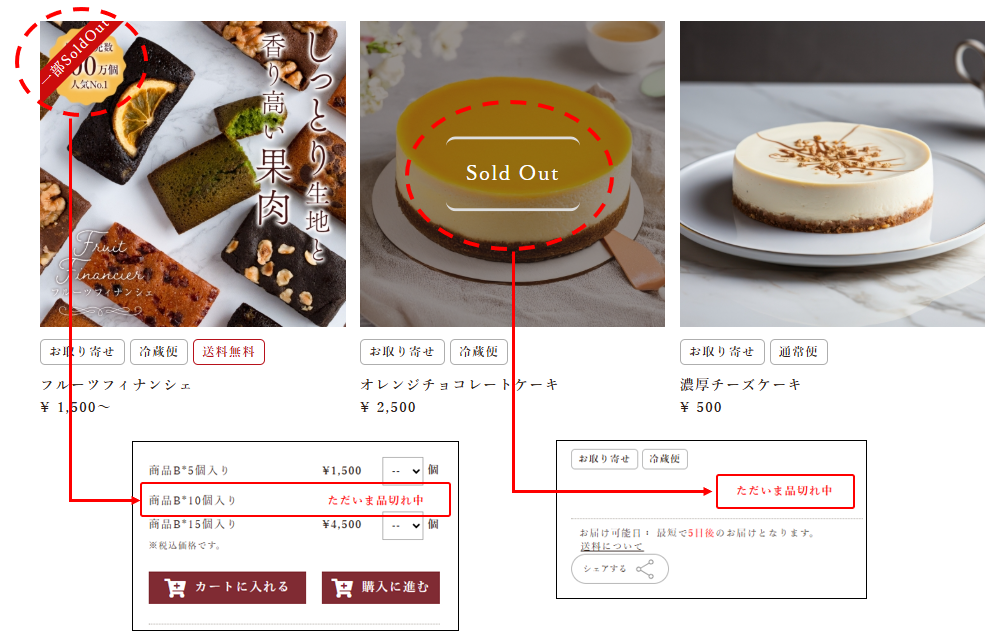Select 通常便 tag under 濃厚チーズケーキ
This screenshot has width=992, height=639.
click(x=798, y=352)
